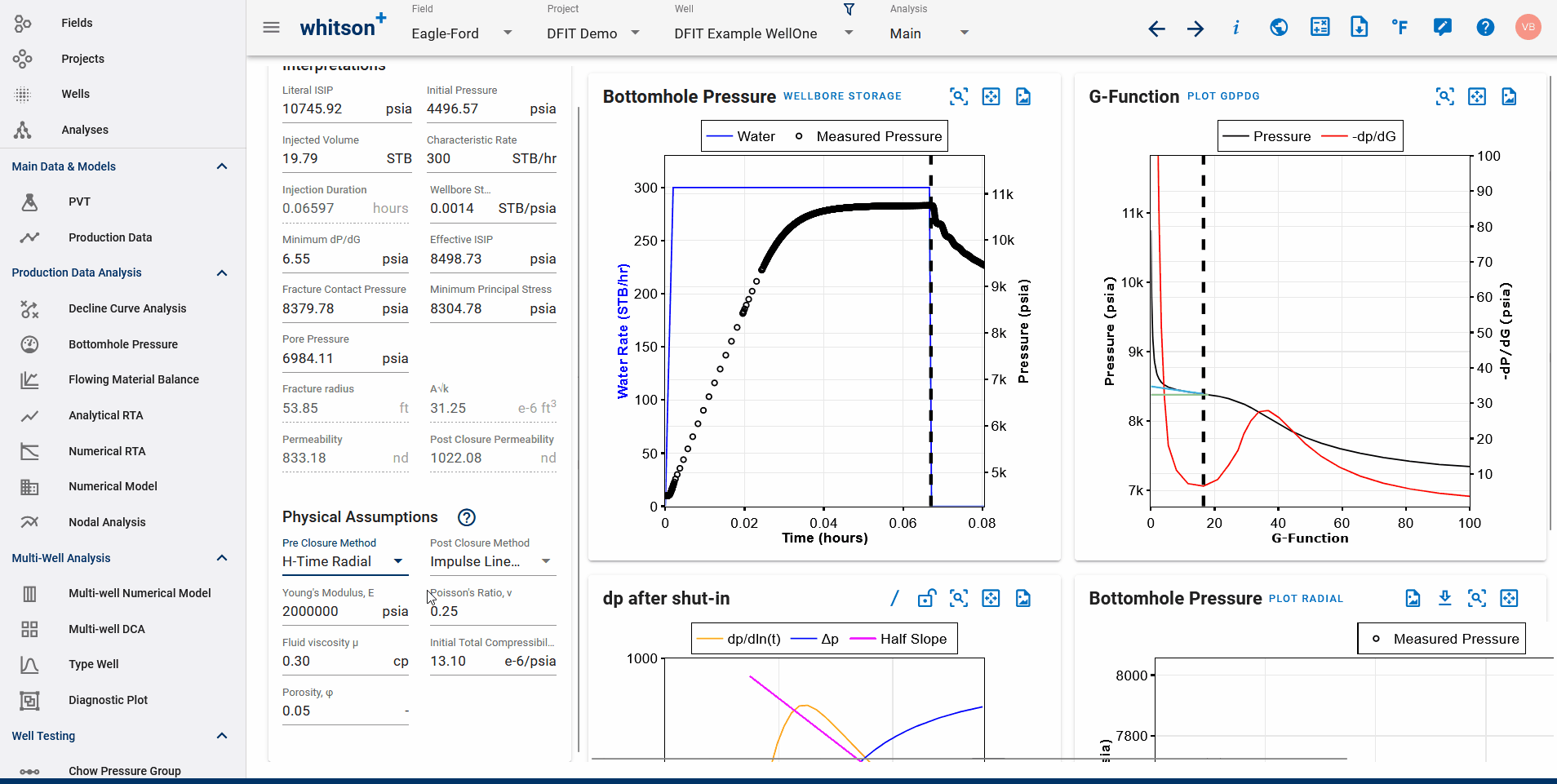Go back with the left arrow icon

pos(1156,29)
